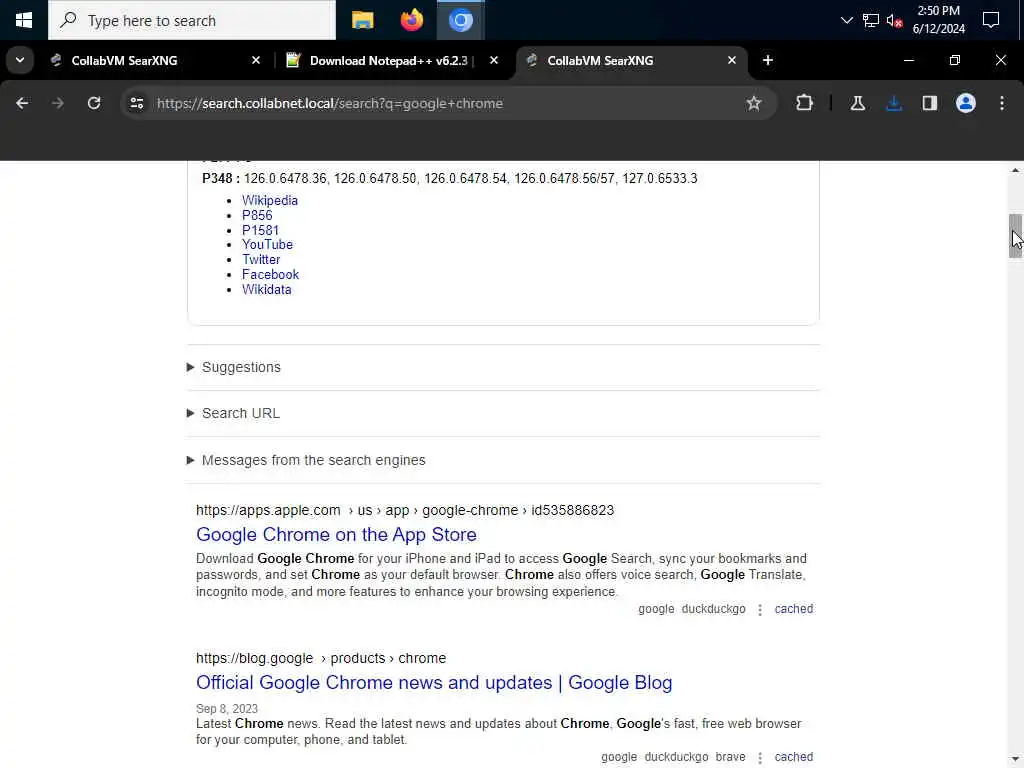Image resolution: width=1024 pixels, height=768 pixels.
Task: Follow the P1581 link
Action: 260,231
